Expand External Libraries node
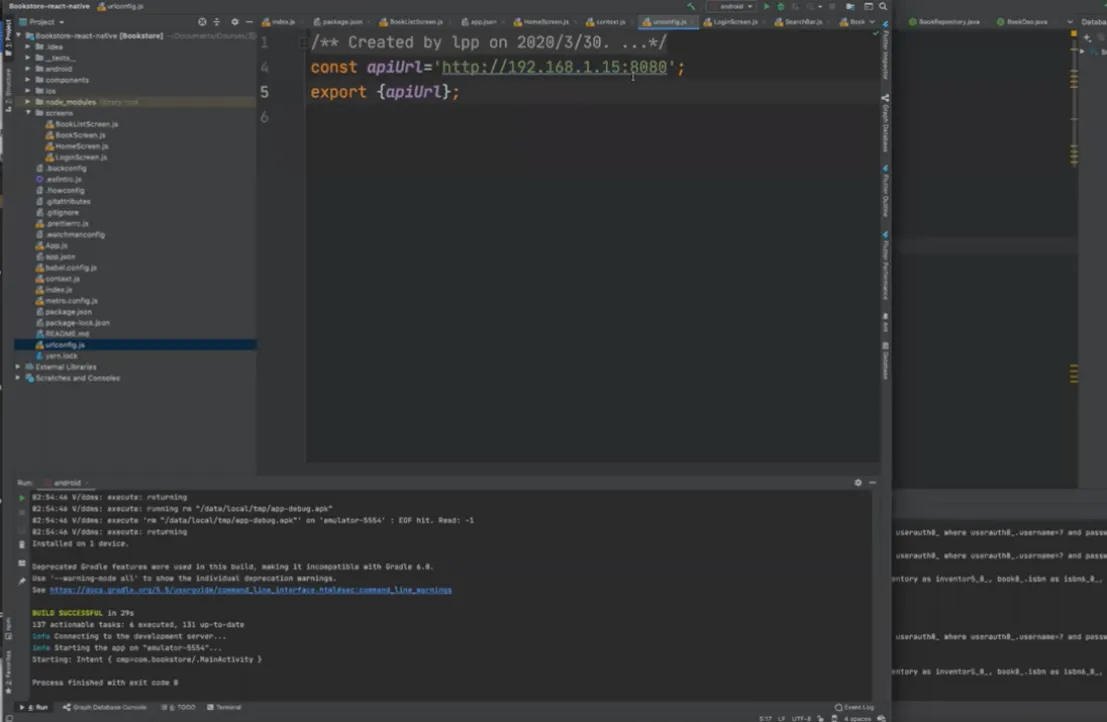The height and width of the screenshot is (722, 1107). coord(18,367)
